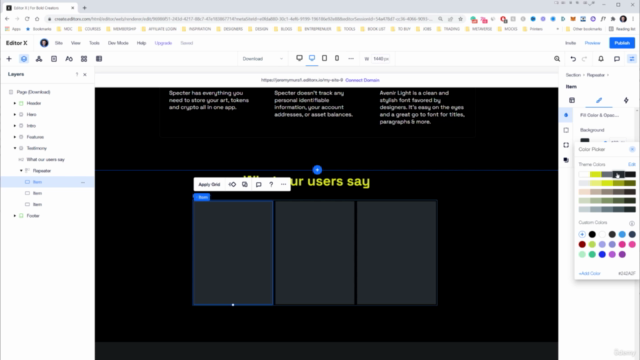The height and width of the screenshot is (360, 640).
Task: Click +Add Color link
Action: tap(589, 273)
